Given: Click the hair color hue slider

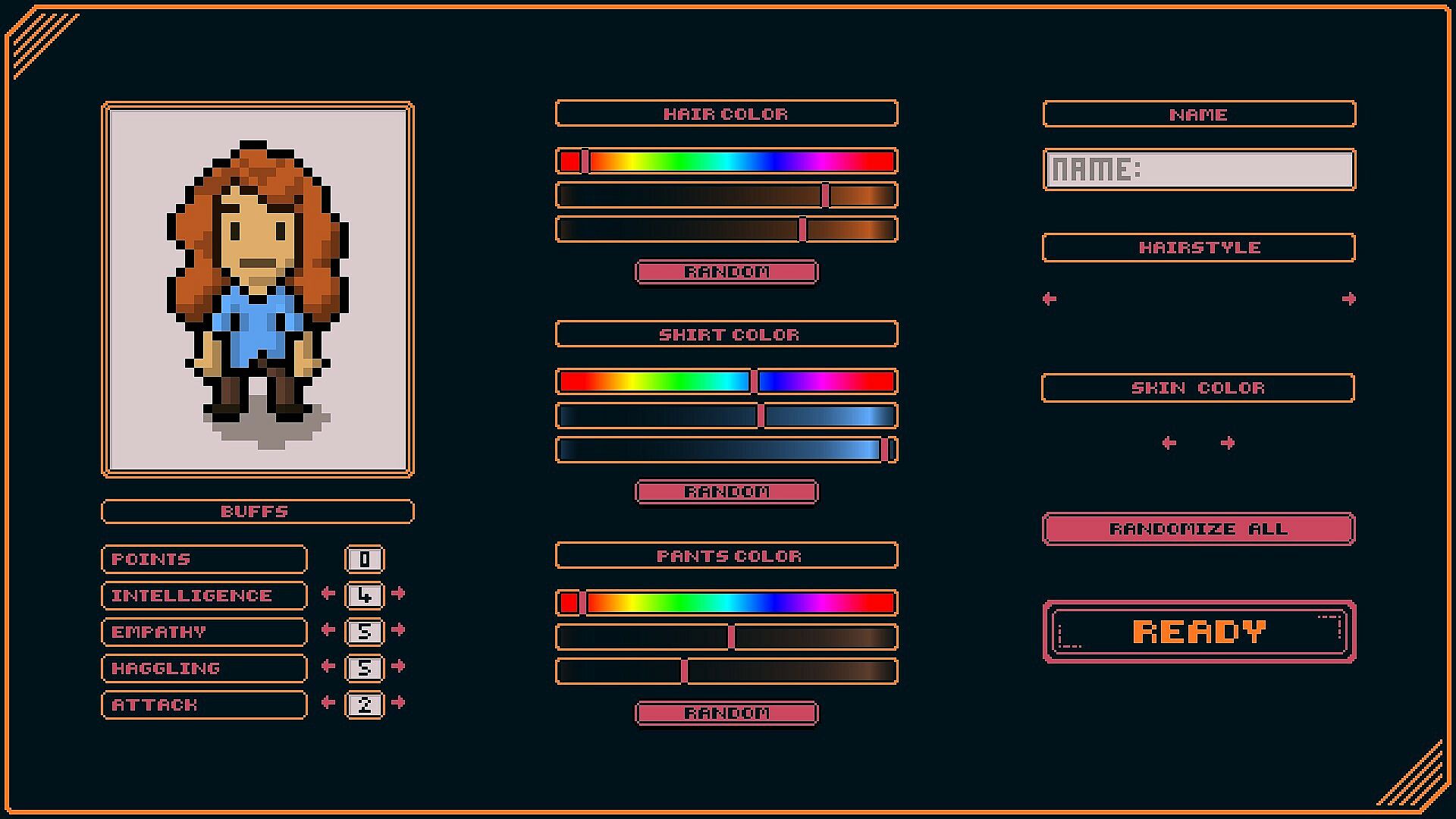Looking at the screenshot, I should [726, 162].
